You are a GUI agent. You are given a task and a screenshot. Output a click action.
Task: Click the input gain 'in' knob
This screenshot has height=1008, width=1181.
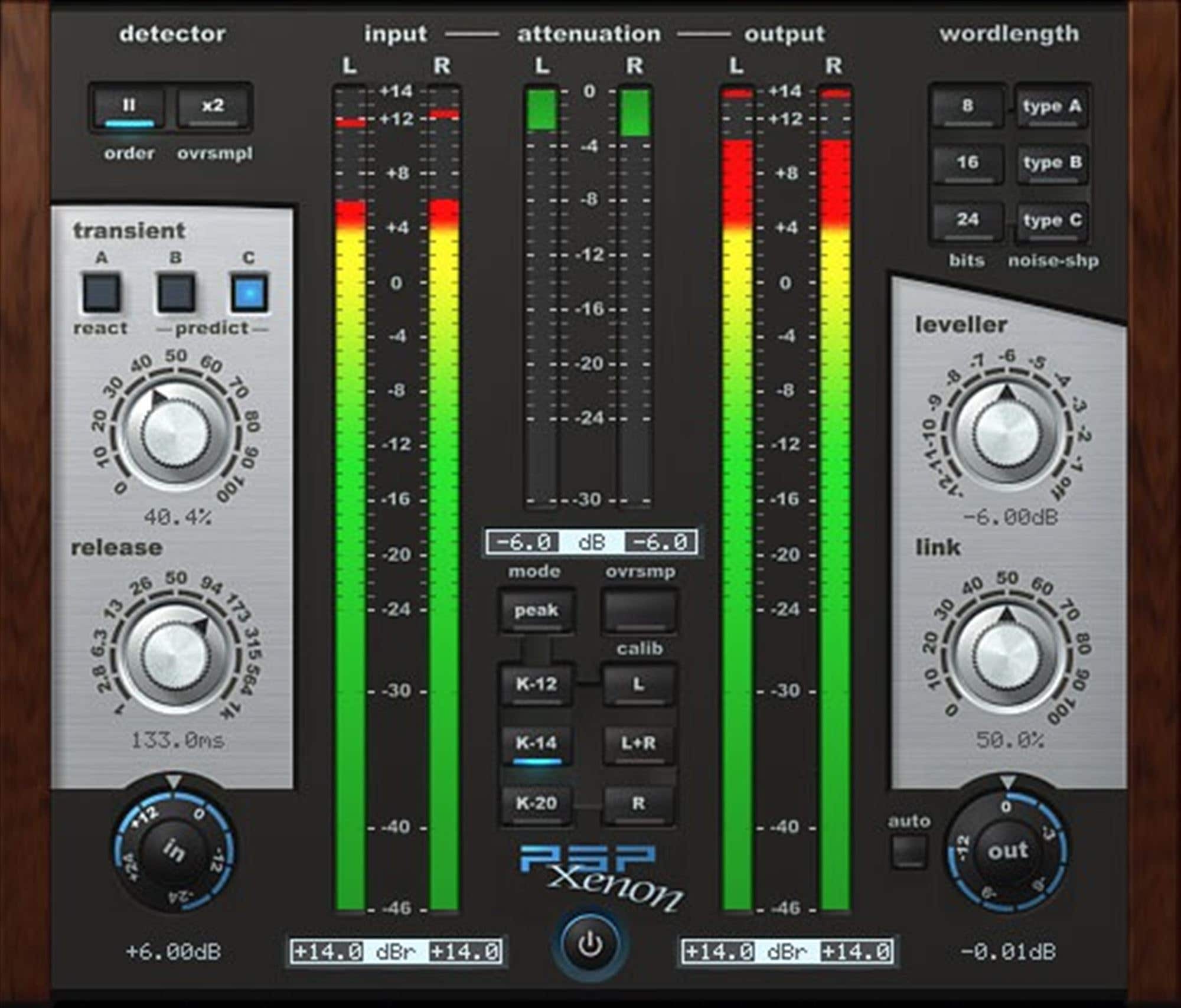pos(174,850)
